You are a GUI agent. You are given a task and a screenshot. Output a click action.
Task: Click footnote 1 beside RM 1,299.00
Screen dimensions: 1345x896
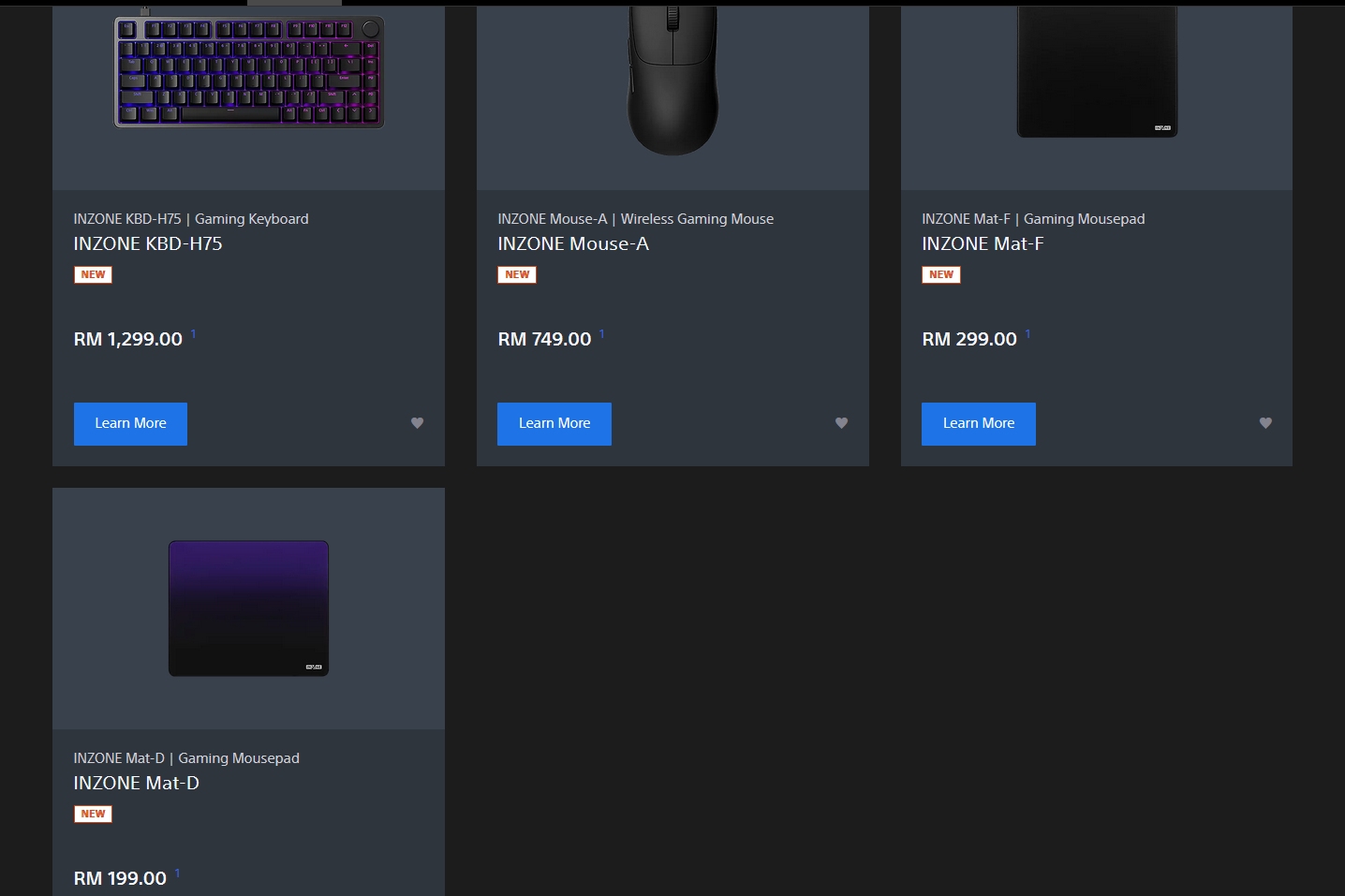193,333
